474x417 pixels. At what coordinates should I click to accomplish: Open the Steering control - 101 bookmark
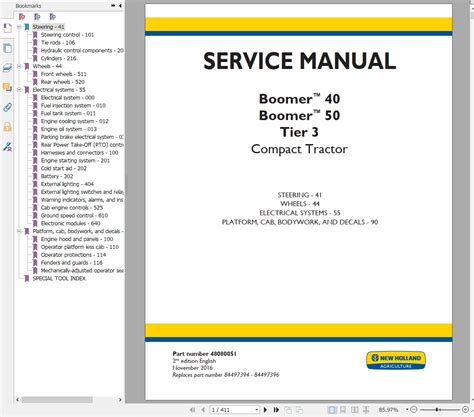point(67,35)
